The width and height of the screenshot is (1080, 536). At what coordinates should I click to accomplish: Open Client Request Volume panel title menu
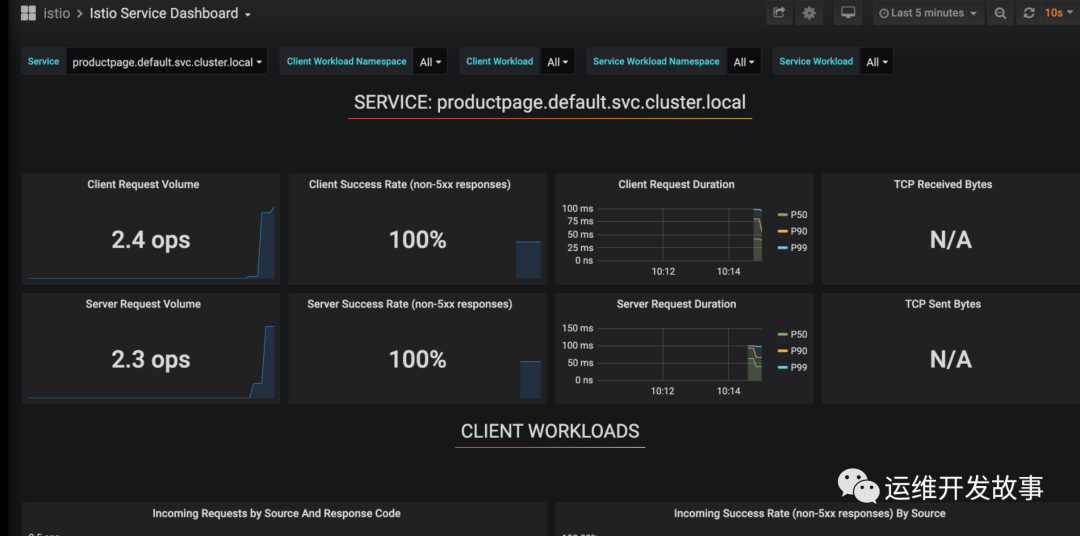(143, 185)
